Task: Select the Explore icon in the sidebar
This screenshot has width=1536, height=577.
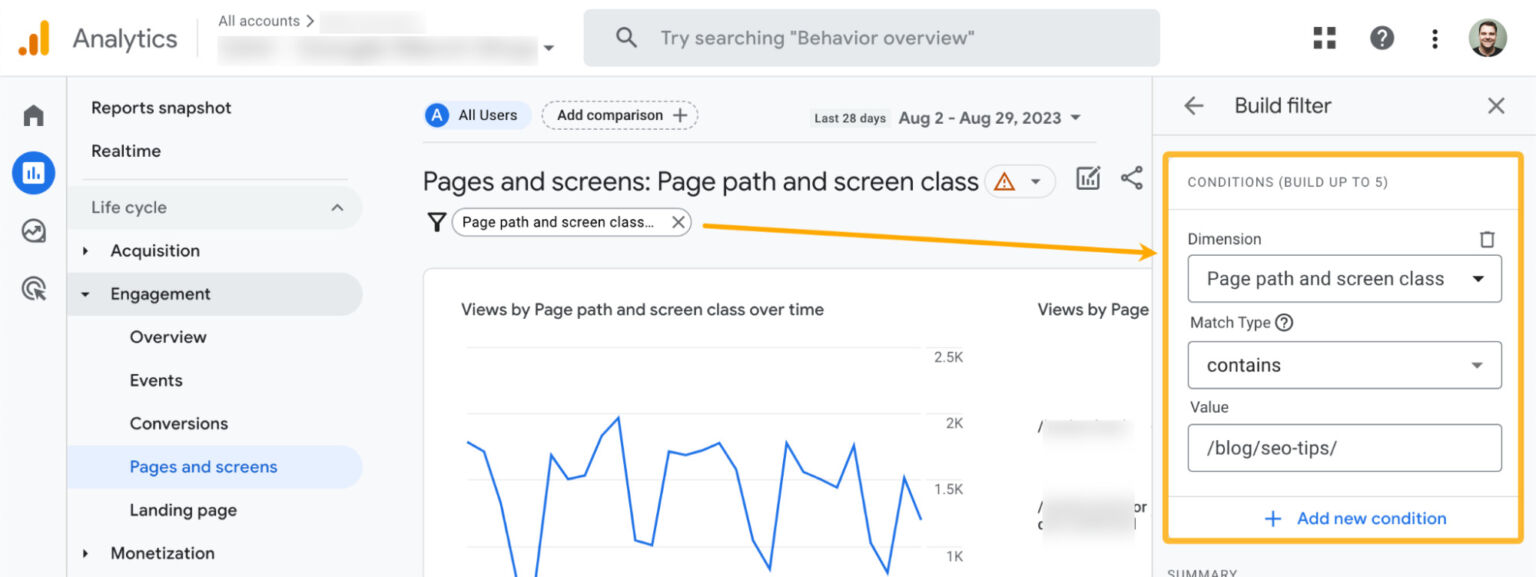Action: pyautogui.click(x=33, y=230)
